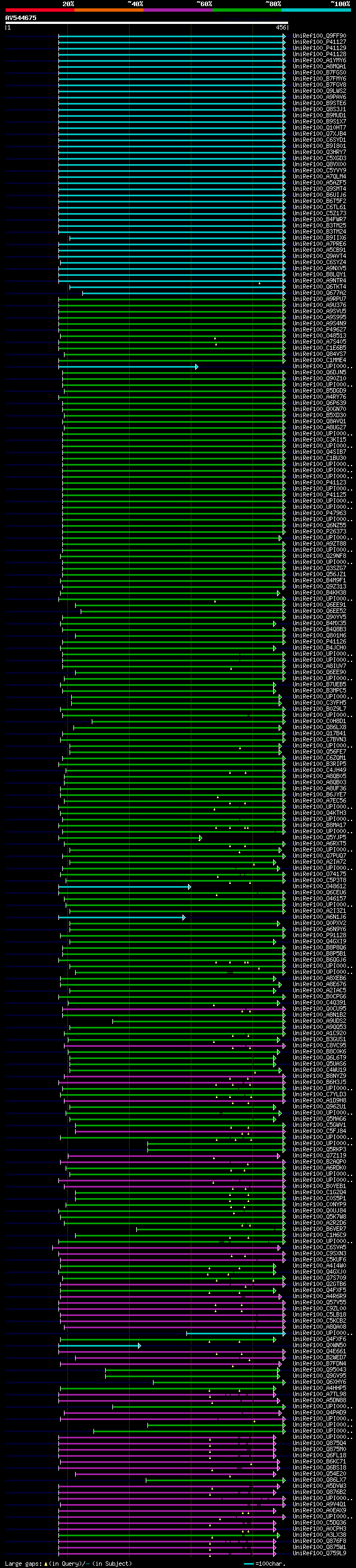356x1568 pixels.
Task: Select hit label UniRef100_B5DGD9
Action: [319, 391]
